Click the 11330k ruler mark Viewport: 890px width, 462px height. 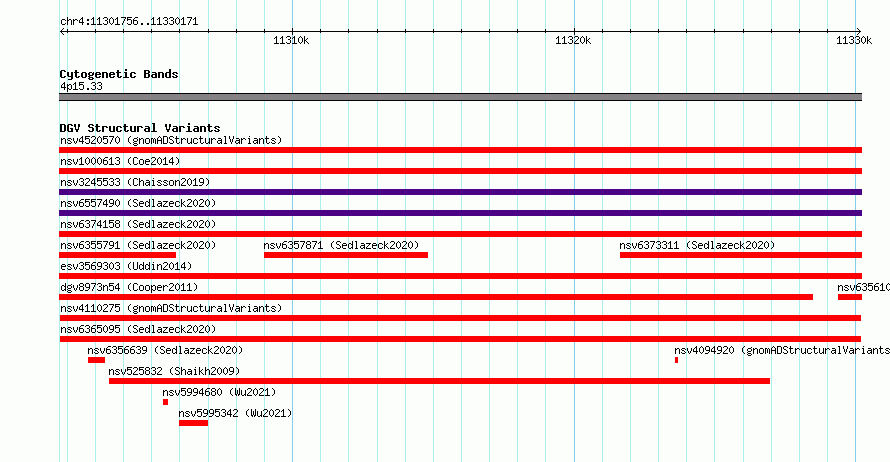click(854, 40)
